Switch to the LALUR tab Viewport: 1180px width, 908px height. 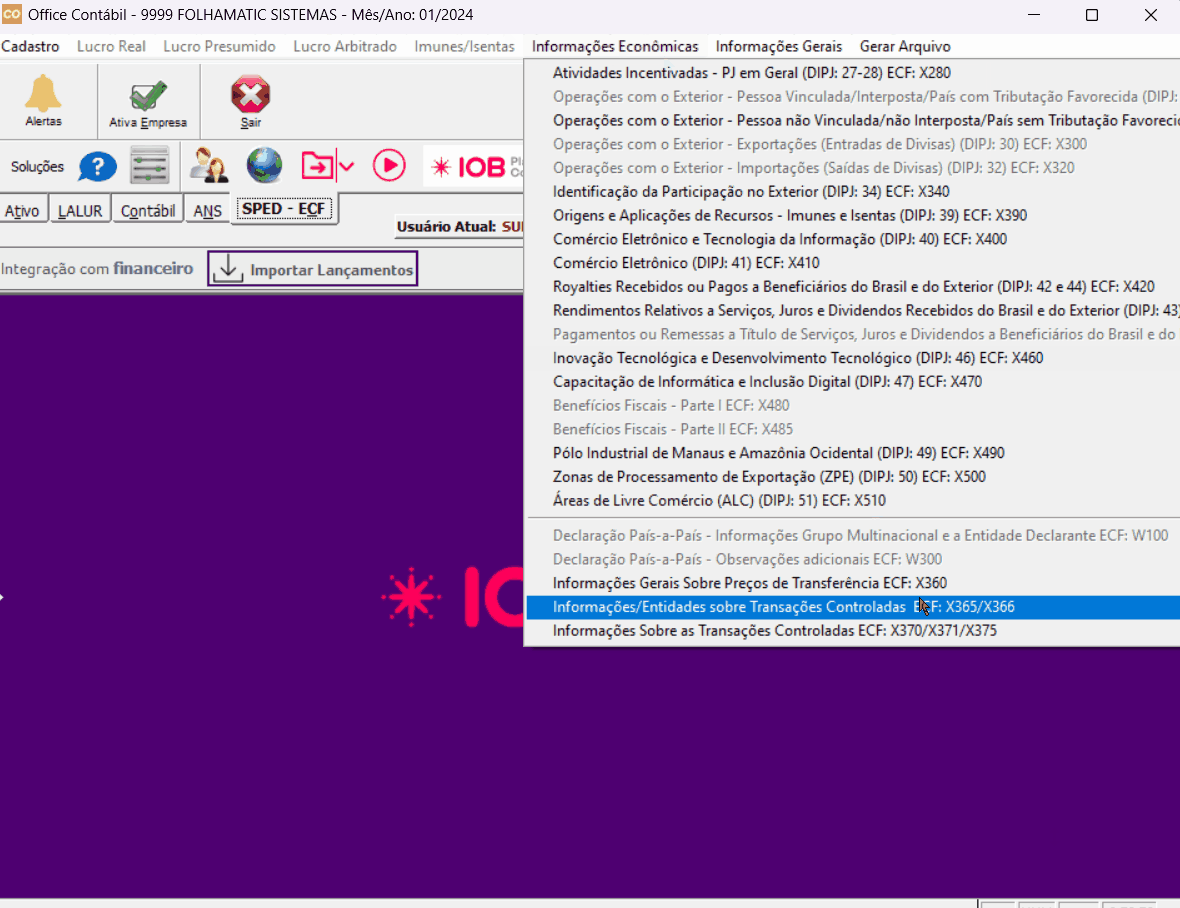coord(79,211)
